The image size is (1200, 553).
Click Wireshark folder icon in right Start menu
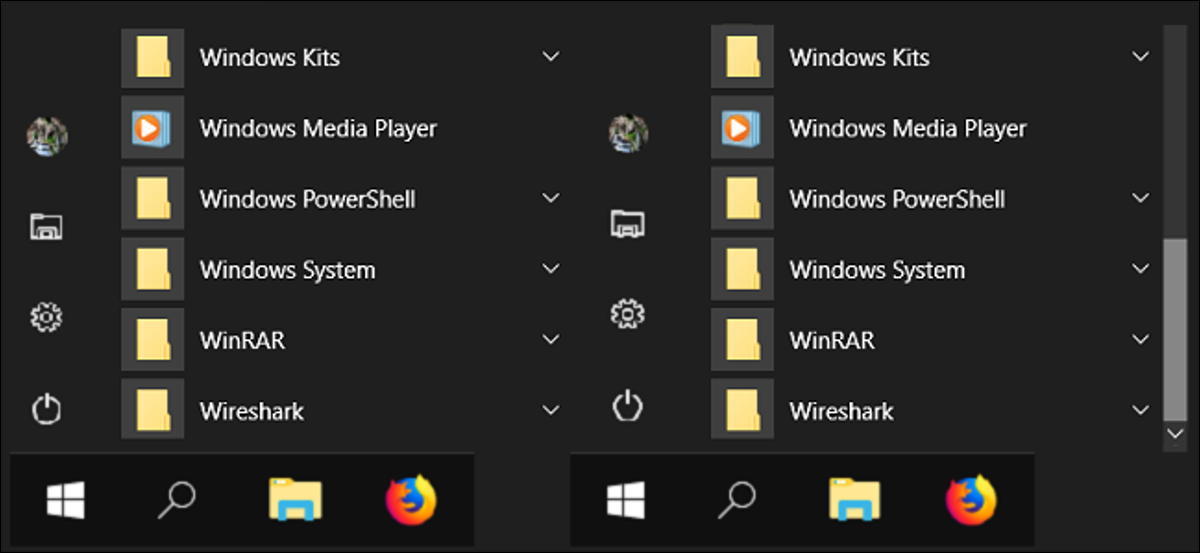coord(742,410)
